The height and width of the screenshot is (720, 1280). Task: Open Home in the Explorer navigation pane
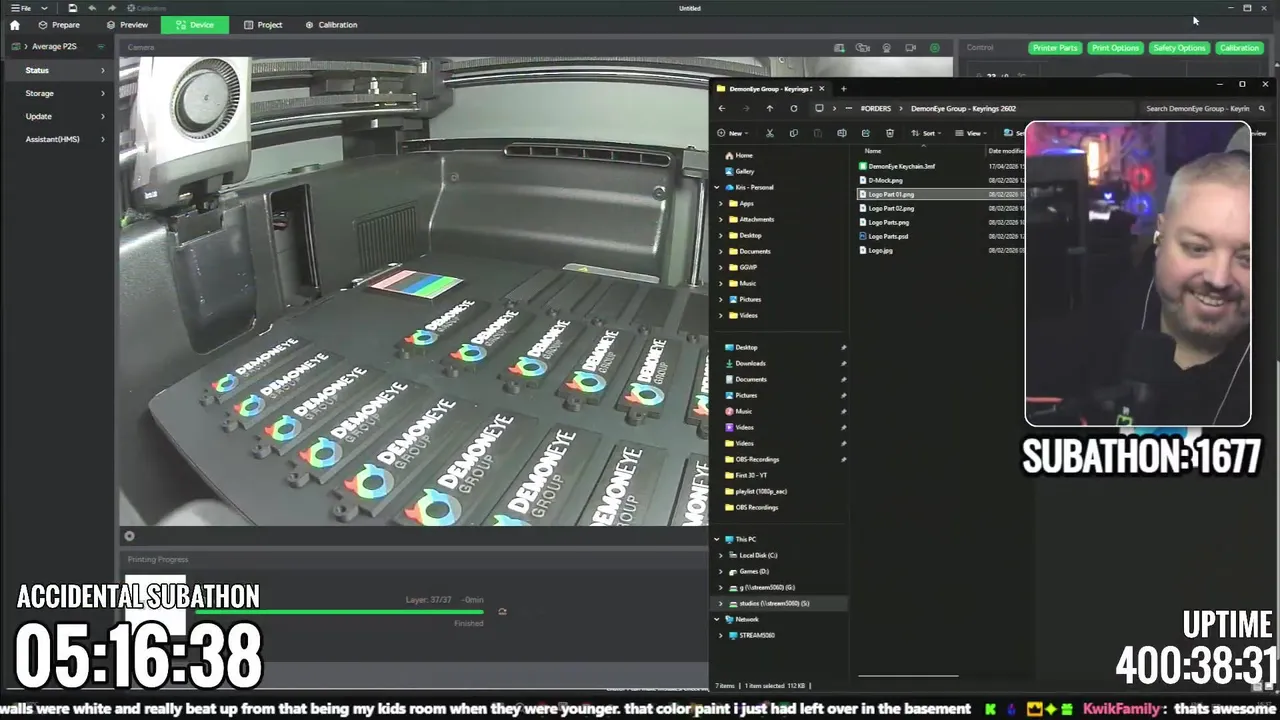point(739,155)
